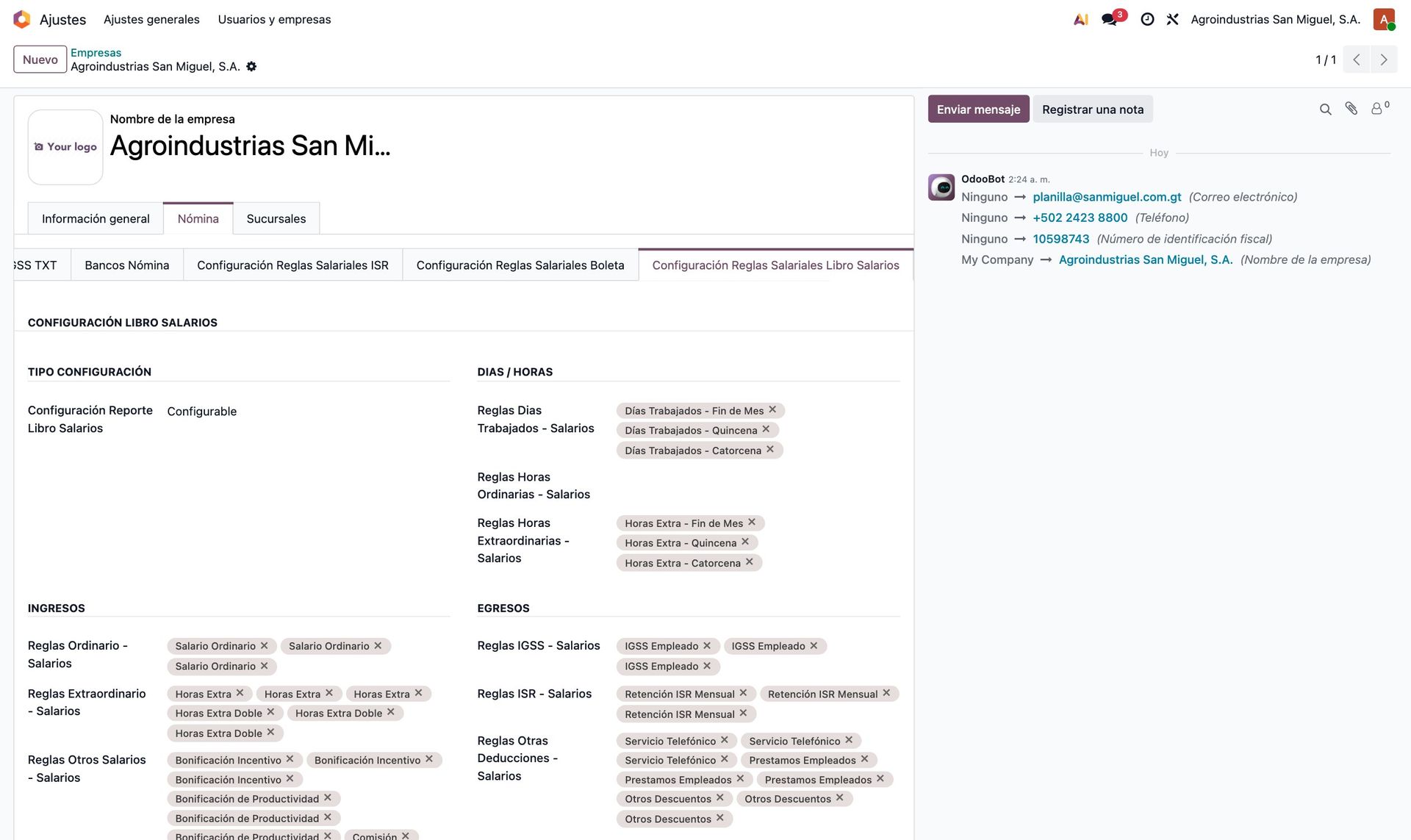Search messages with the chatter magnifier icon

click(1326, 110)
